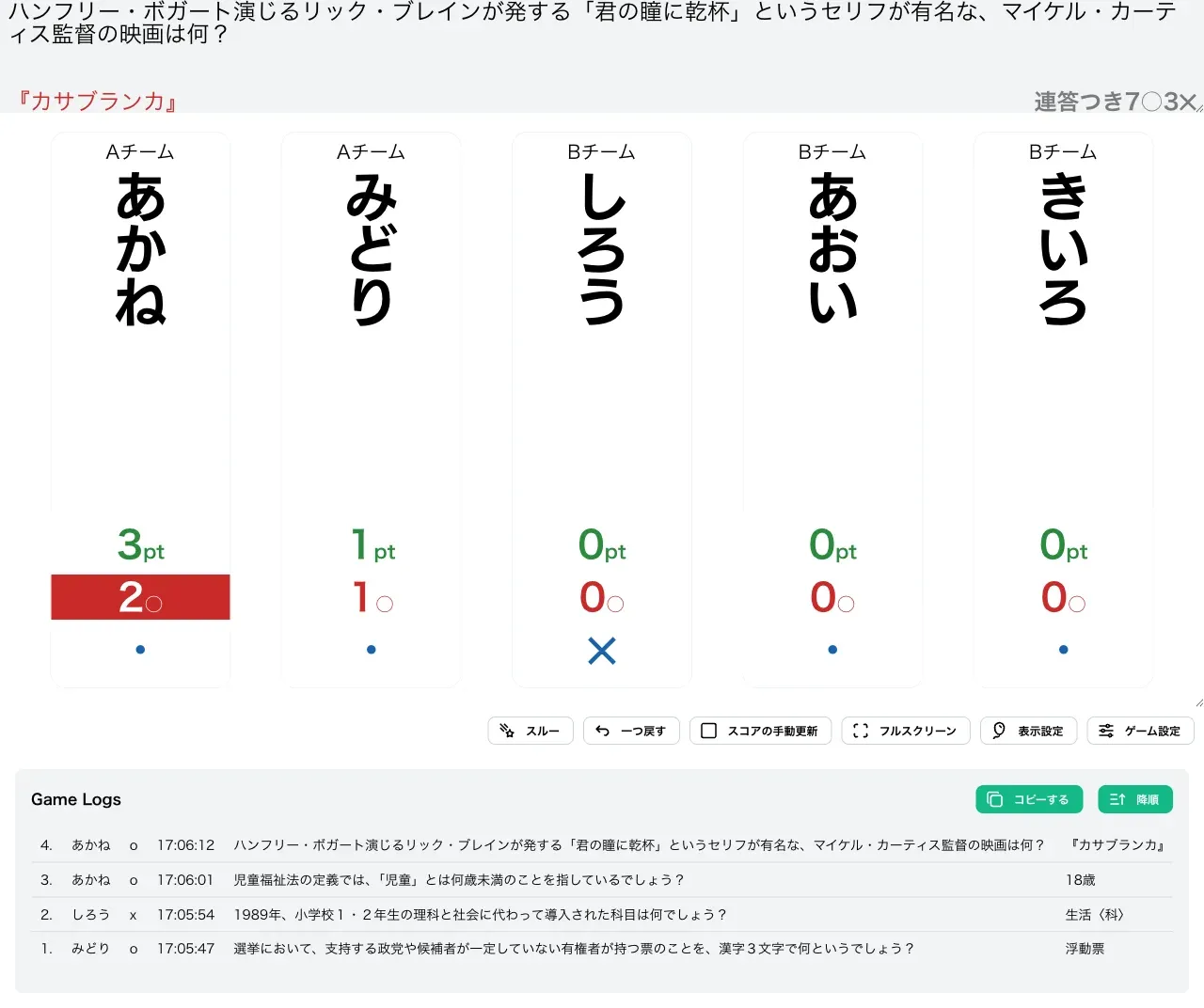Click the answer 『カサブランカ』 in red
Screen dimensions: 1204x1008
tap(98, 101)
